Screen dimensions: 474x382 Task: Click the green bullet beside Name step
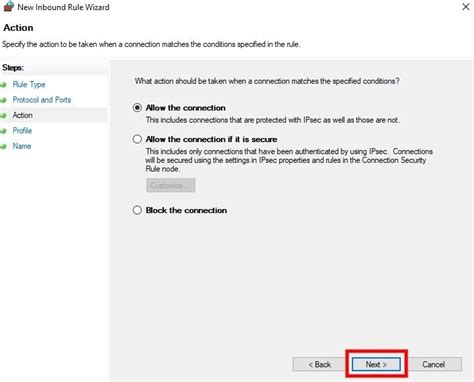click(x=3, y=146)
